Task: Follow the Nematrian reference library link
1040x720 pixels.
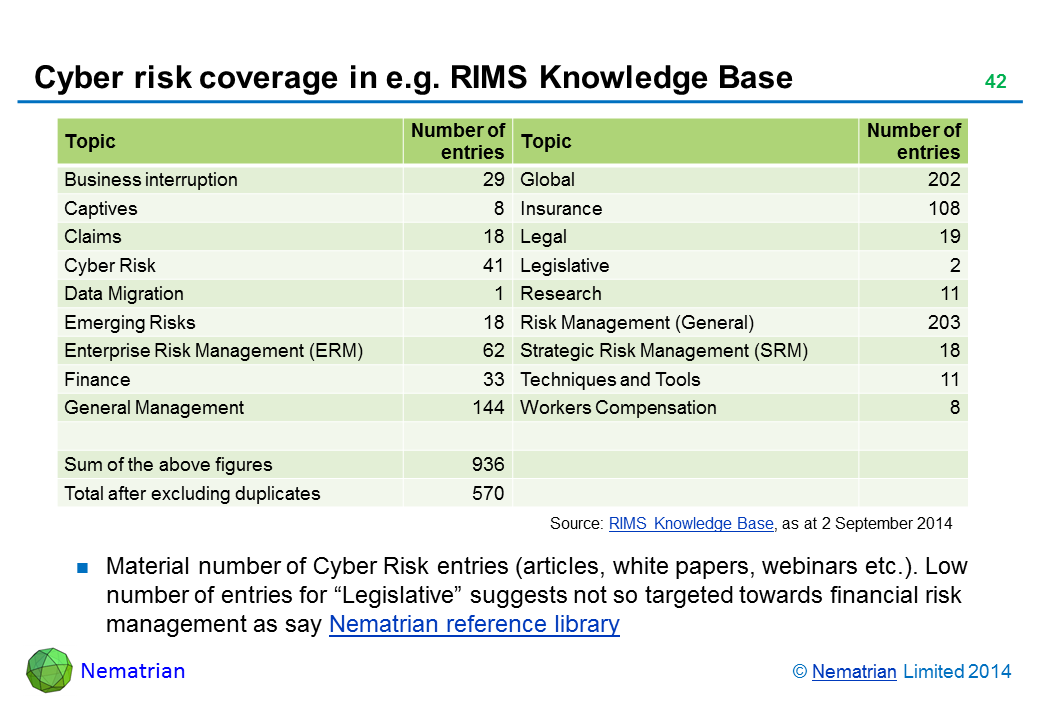Action: (x=474, y=625)
